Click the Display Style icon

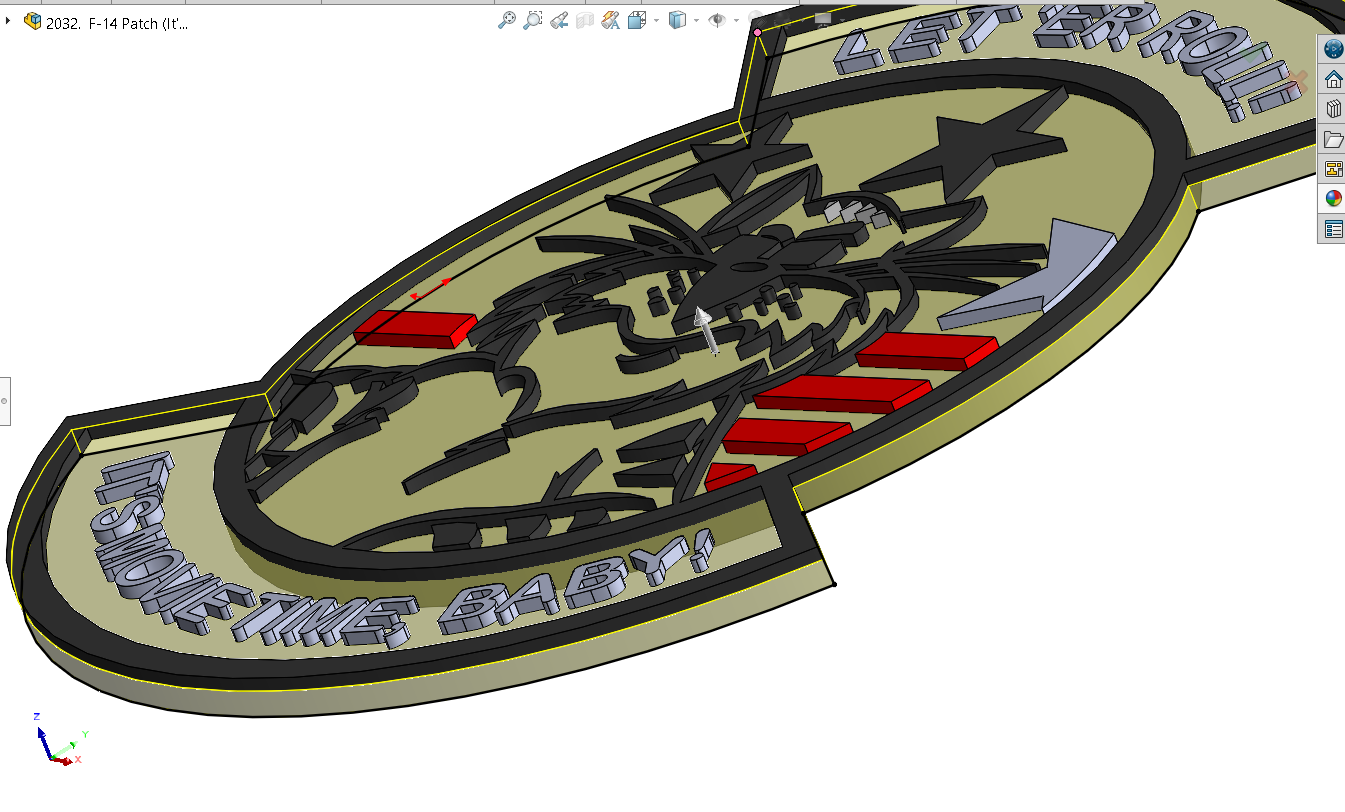click(x=677, y=20)
